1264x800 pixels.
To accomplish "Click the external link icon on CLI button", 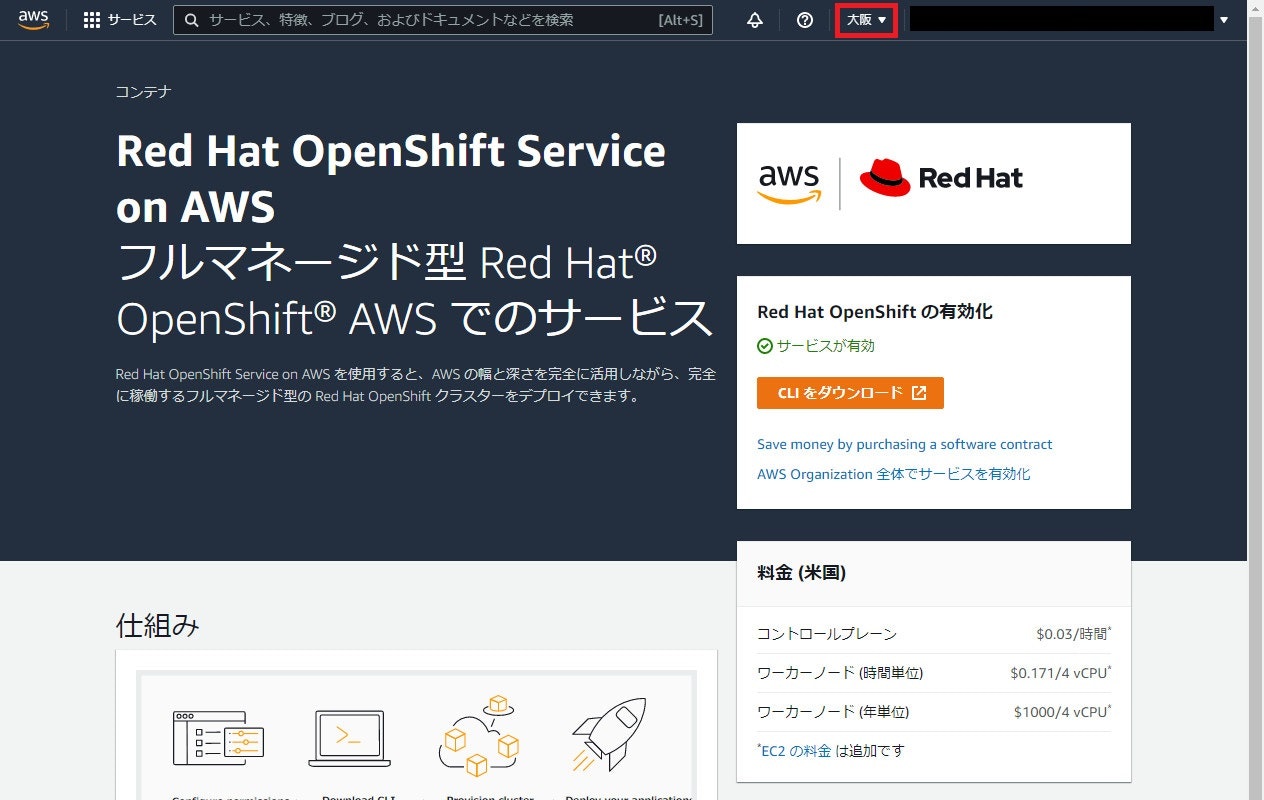I will [x=919, y=393].
